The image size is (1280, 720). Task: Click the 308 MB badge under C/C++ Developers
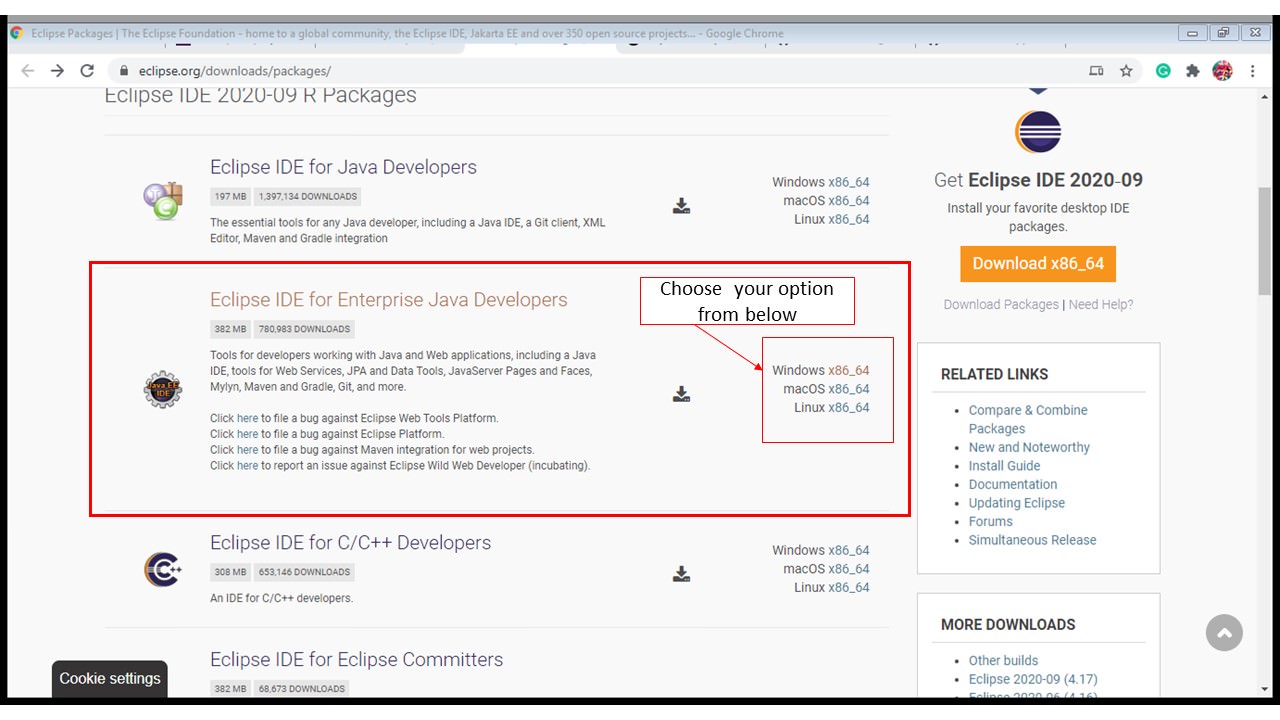[230, 572]
